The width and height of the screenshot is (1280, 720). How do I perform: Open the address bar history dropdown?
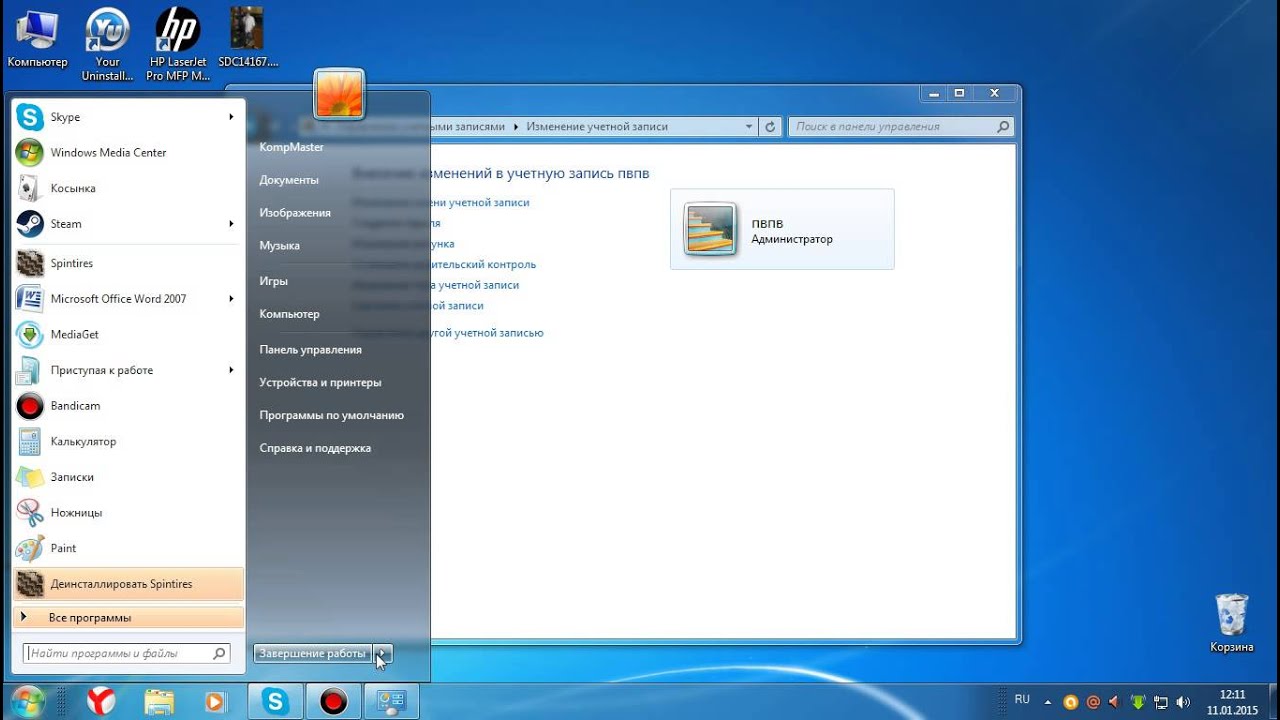pyautogui.click(x=750, y=127)
